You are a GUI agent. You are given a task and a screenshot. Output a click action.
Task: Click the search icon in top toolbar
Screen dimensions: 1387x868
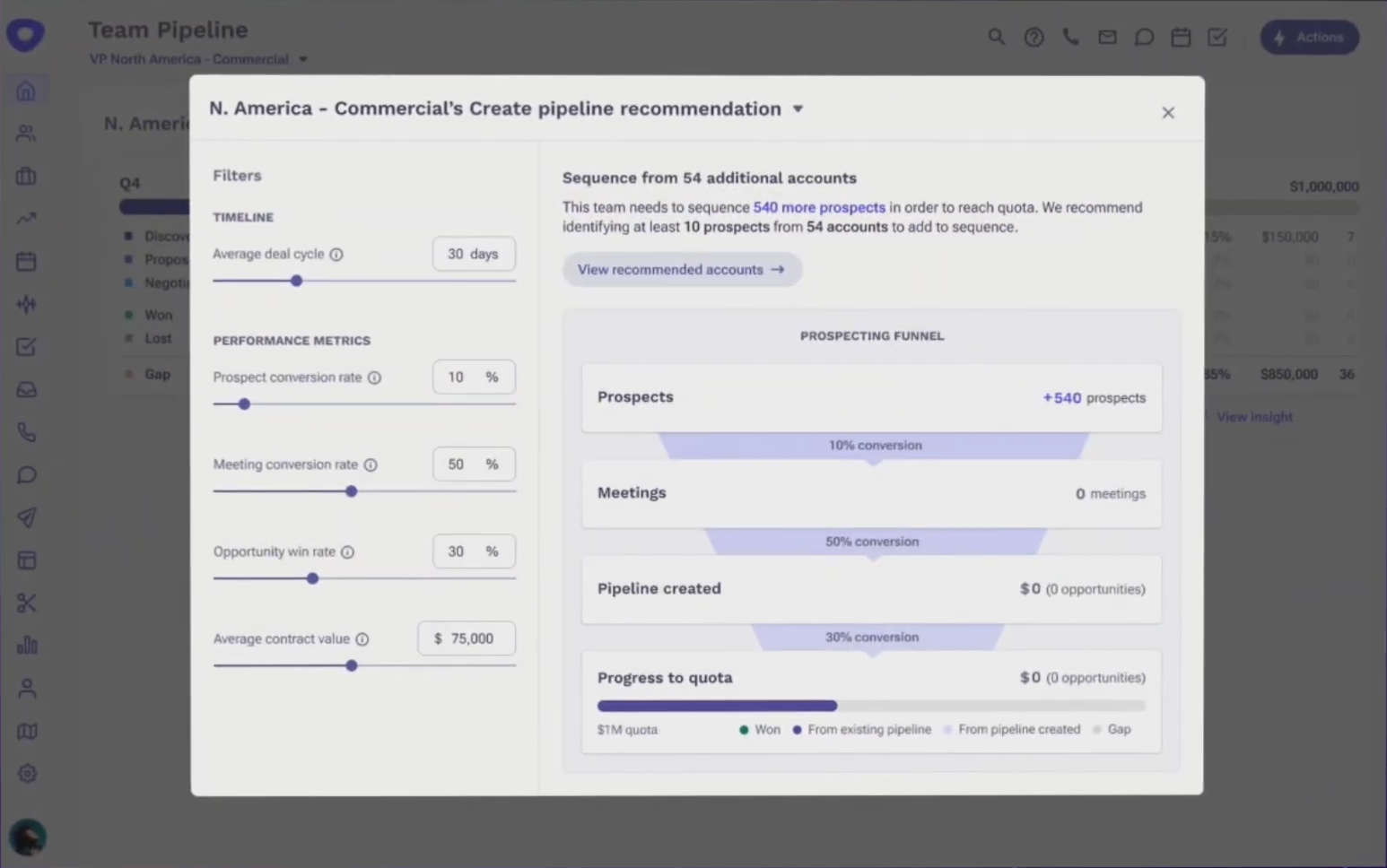point(996,37)
